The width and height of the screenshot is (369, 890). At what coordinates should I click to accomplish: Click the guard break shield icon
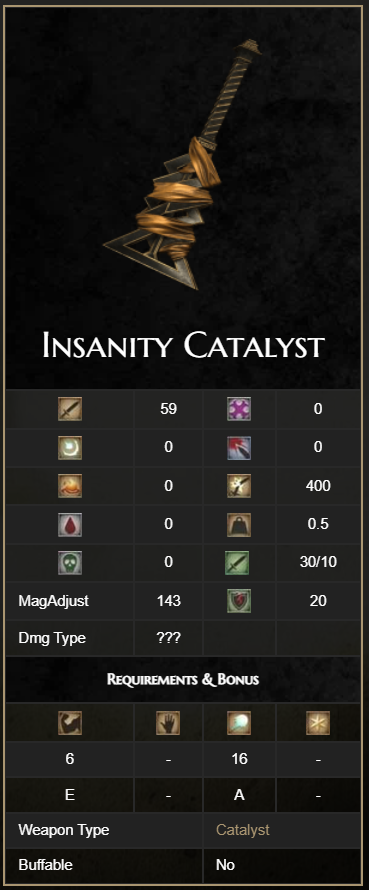(x=239, y=601)
